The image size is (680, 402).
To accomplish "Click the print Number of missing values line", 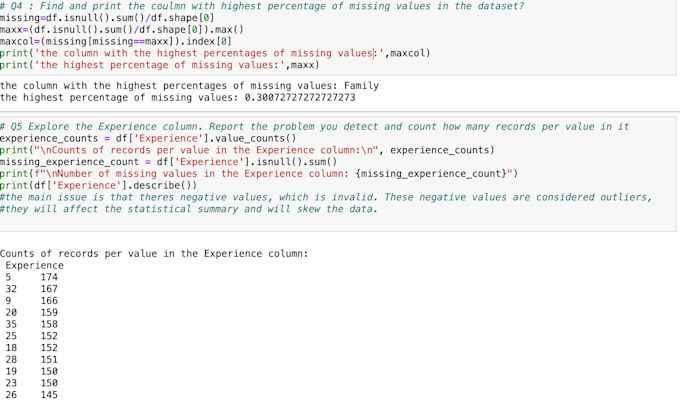I will (259, 173).
